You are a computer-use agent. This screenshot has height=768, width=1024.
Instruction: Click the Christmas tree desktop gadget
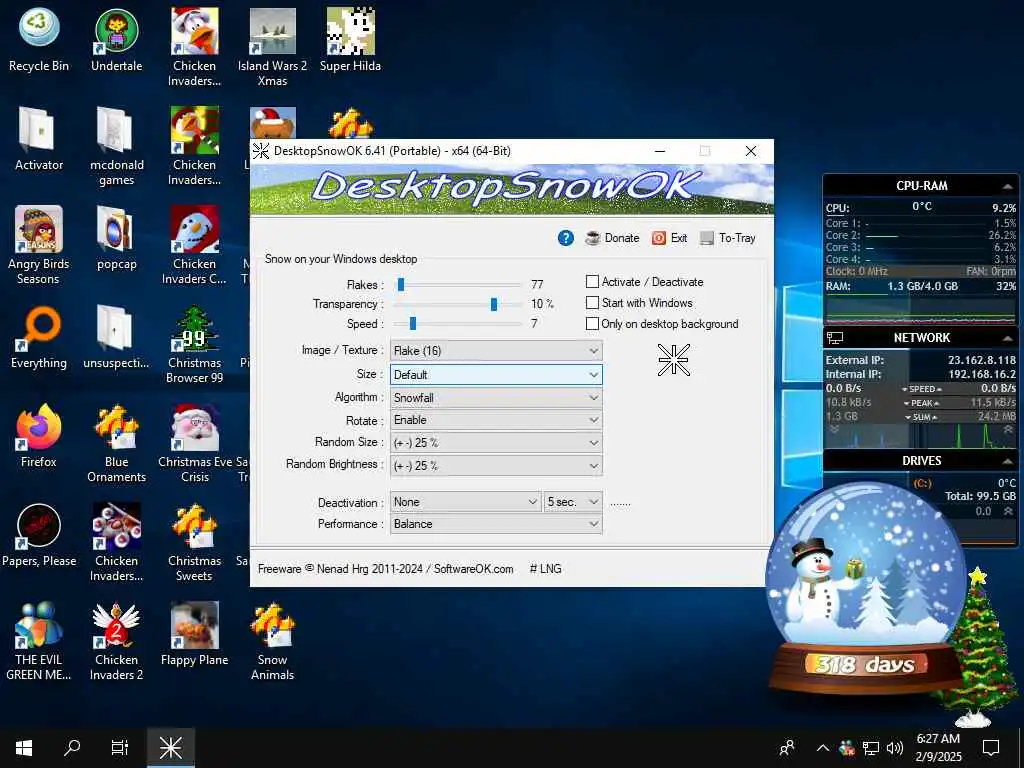point(976,647)
